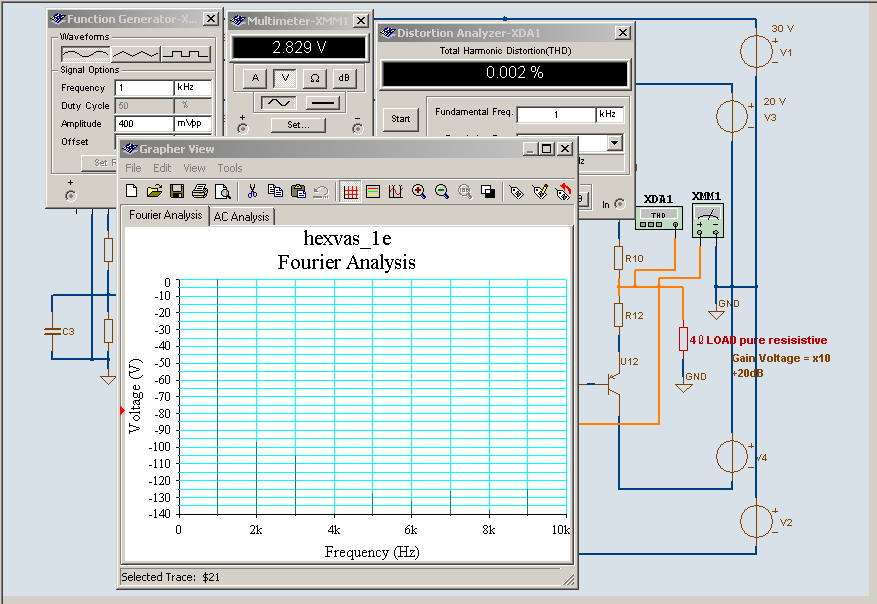
Task: Click the Multimeter negative terminal
Action: [x=358, y=129]
